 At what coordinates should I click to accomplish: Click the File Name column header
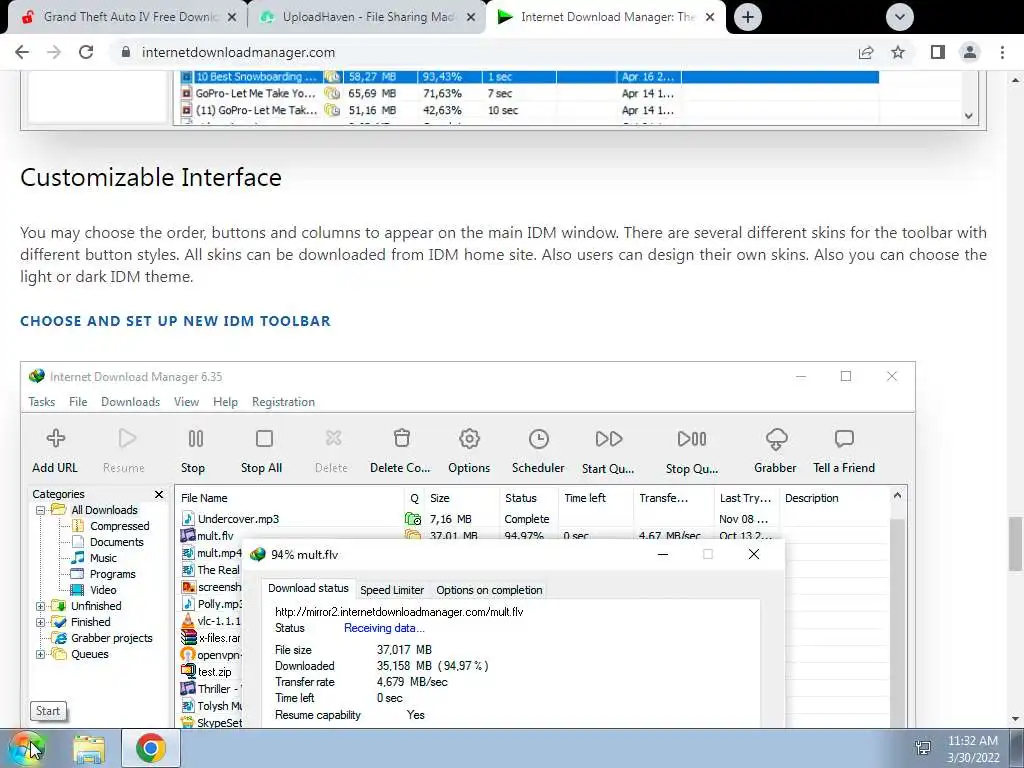point(290,498)
